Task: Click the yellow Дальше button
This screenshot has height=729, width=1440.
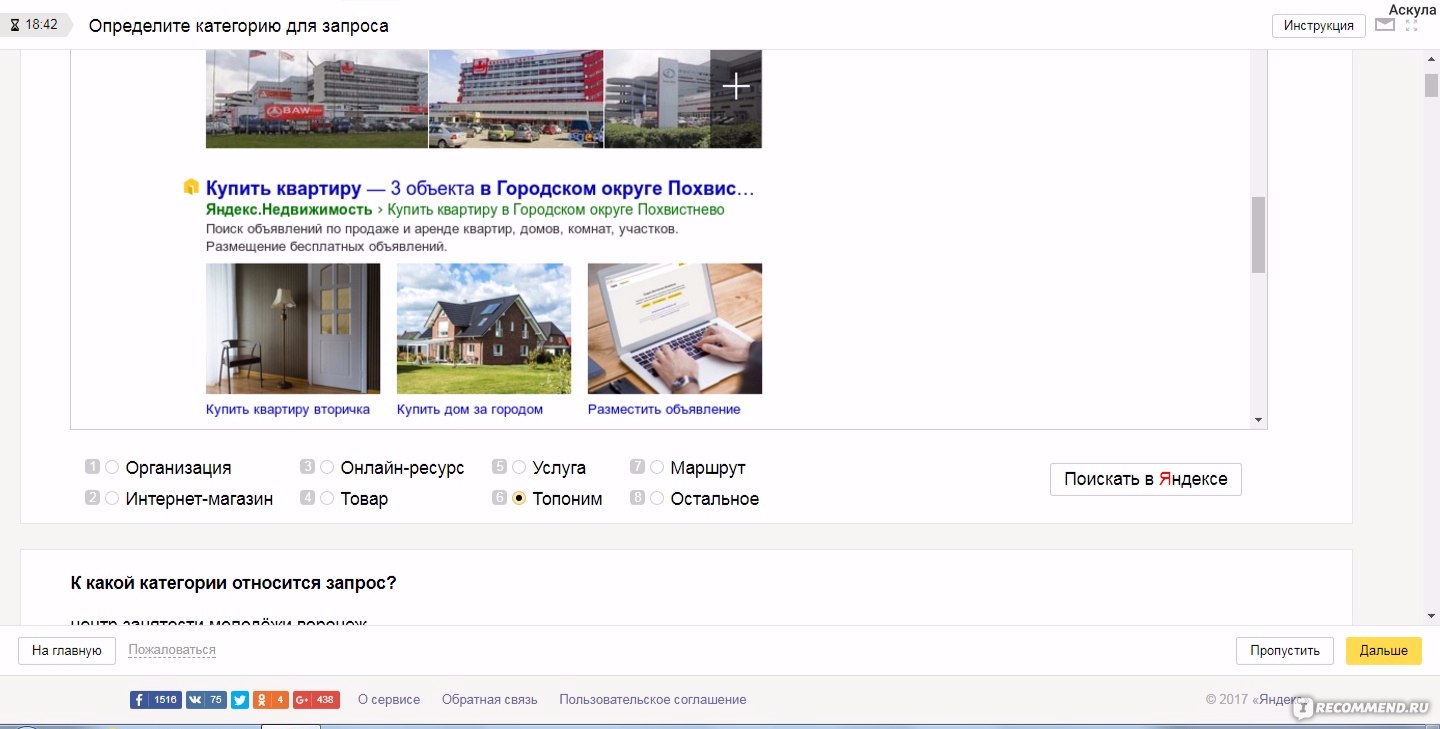Action: [1384, 651]
